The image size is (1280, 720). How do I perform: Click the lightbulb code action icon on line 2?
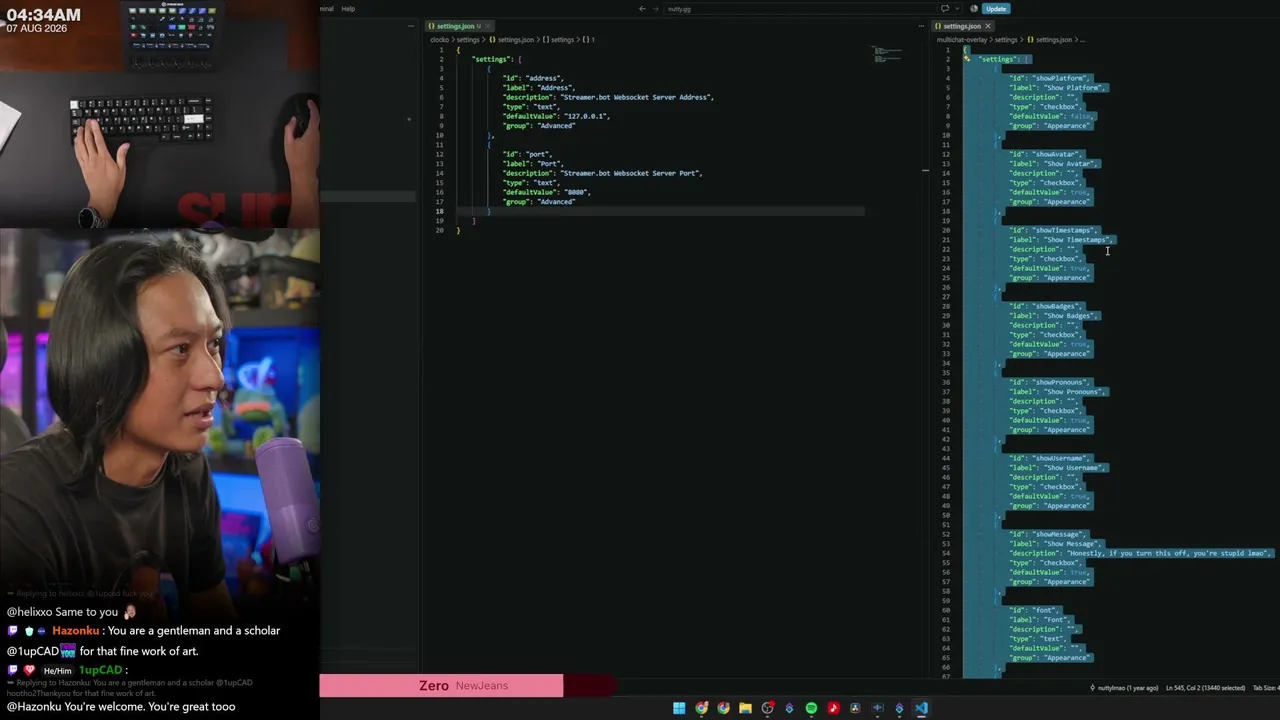click(x=967, y=59)
